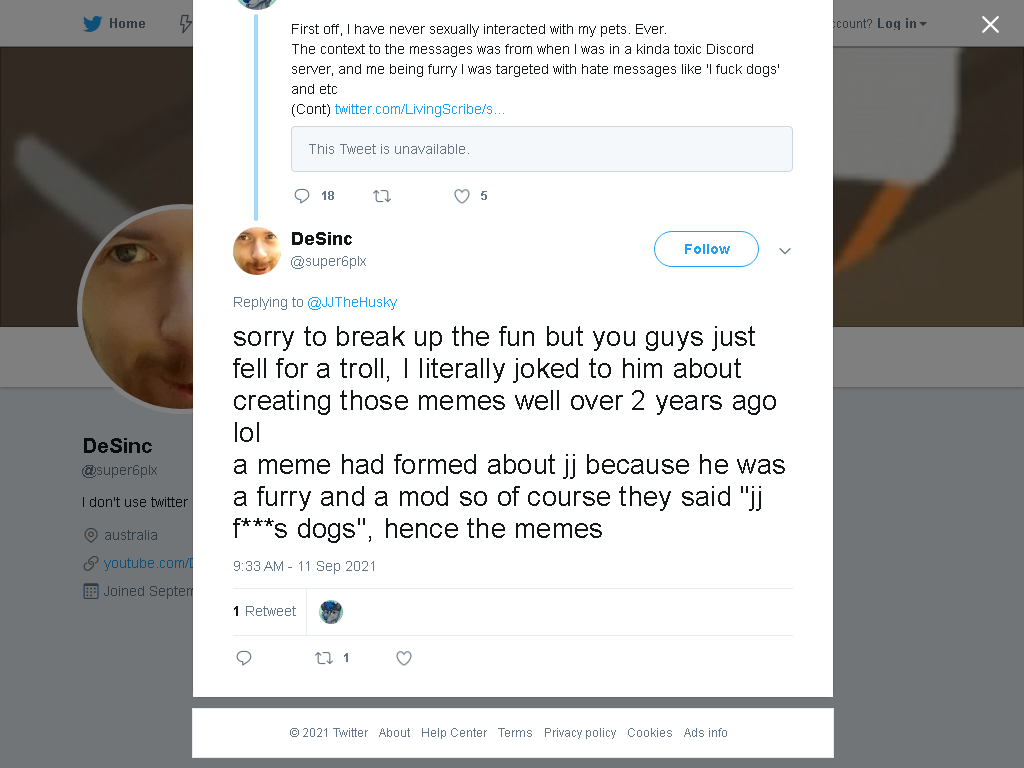View the 1 Retweet list
Viewport: 1024px width, 768px height.
click(x=264, y=611)
